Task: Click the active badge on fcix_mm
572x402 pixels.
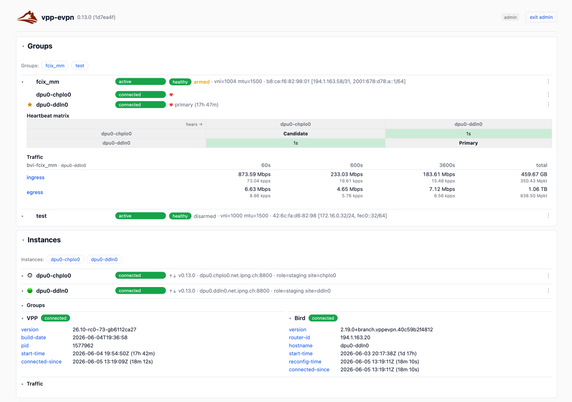Action: [x=140, y=82]
